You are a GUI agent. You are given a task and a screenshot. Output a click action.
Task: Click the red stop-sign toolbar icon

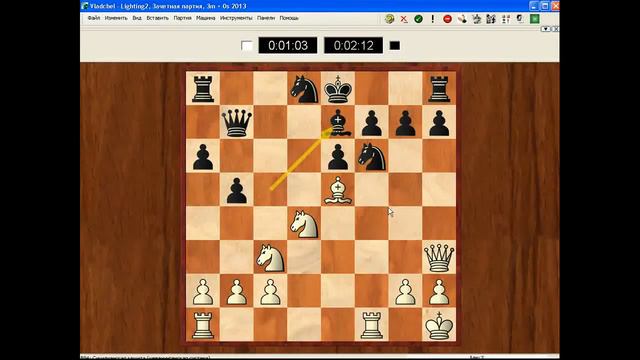pyautogui.click(x=447, y=19)
